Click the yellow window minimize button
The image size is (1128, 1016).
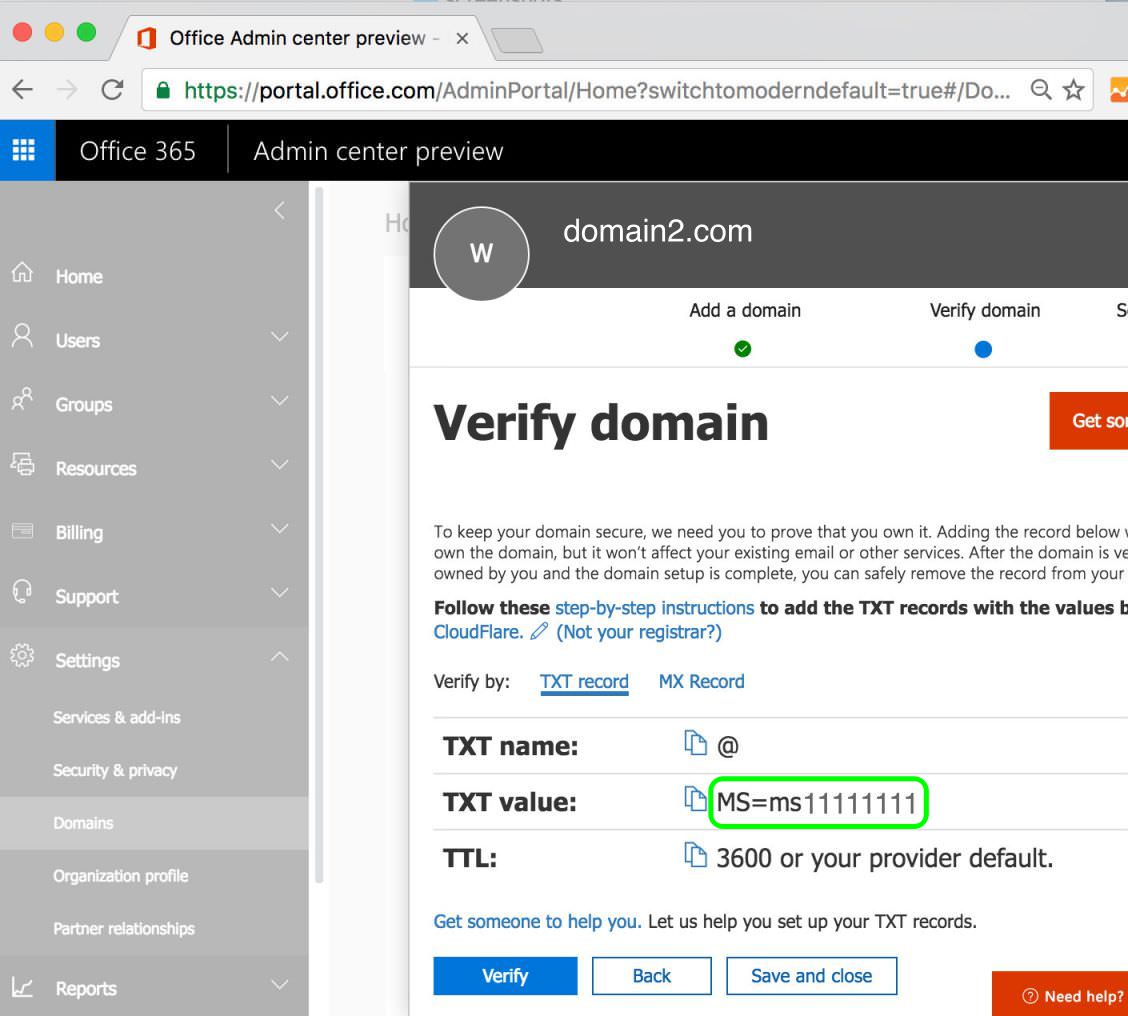(x=55, y=32)
